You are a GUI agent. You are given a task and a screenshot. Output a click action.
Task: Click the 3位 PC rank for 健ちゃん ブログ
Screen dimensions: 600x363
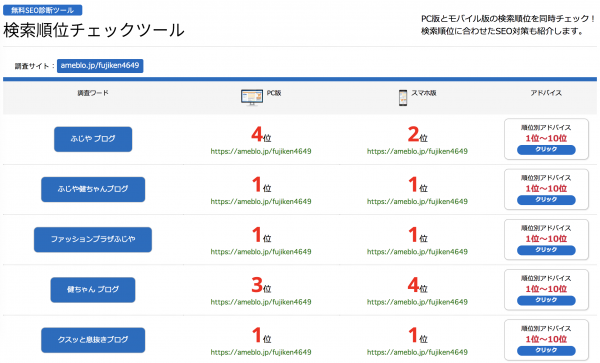pos(261,285)
